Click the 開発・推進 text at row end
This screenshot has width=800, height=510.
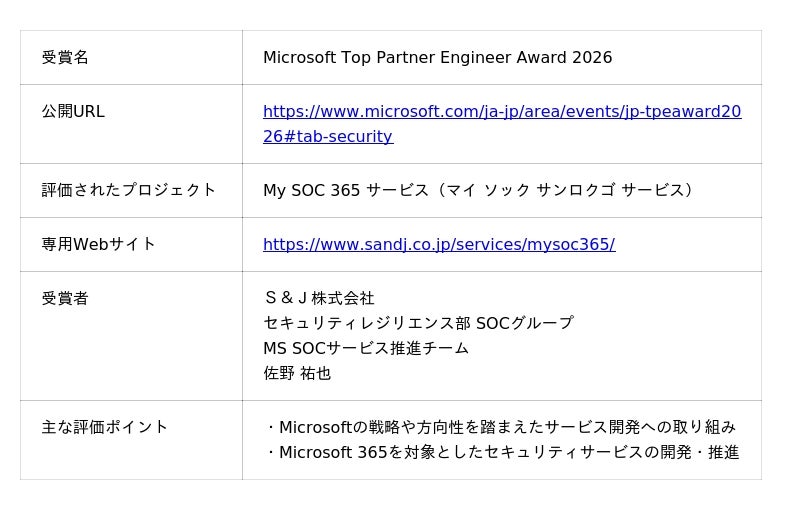pos(700,452)
